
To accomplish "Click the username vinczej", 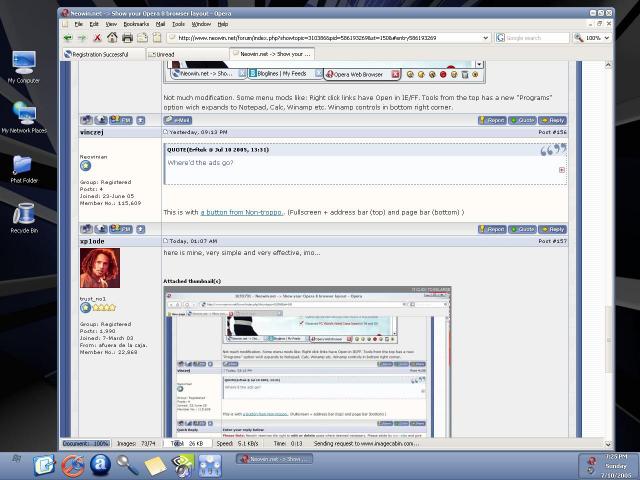I will click(x=92, y=132).
